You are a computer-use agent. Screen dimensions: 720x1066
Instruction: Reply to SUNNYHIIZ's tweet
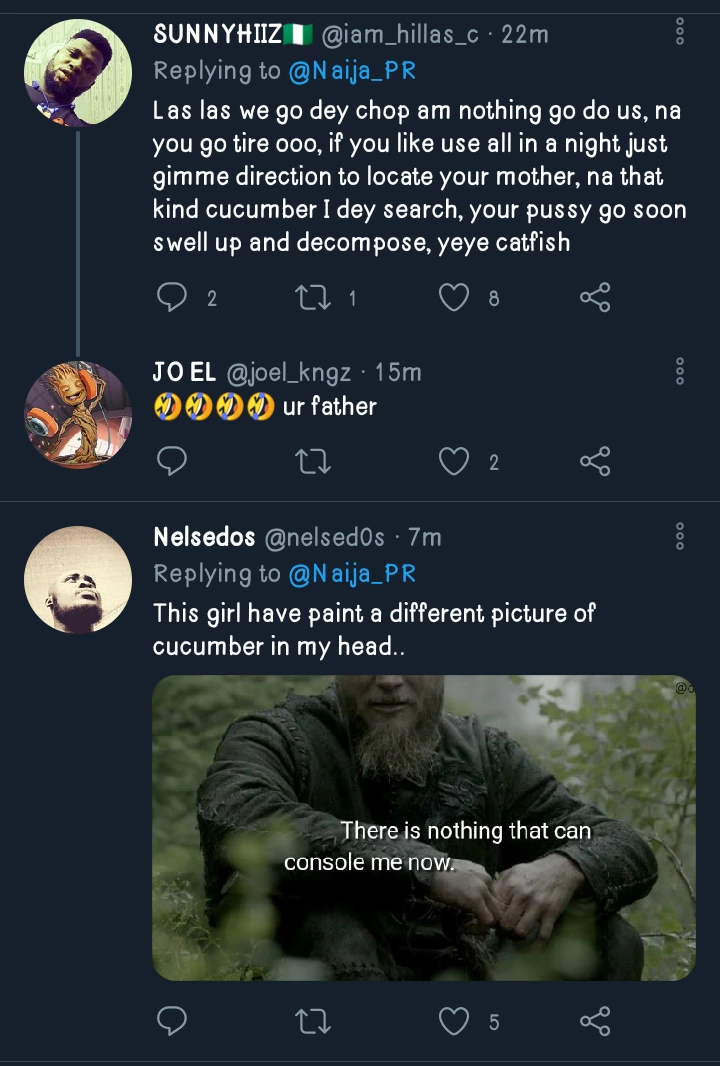point(173,297)
